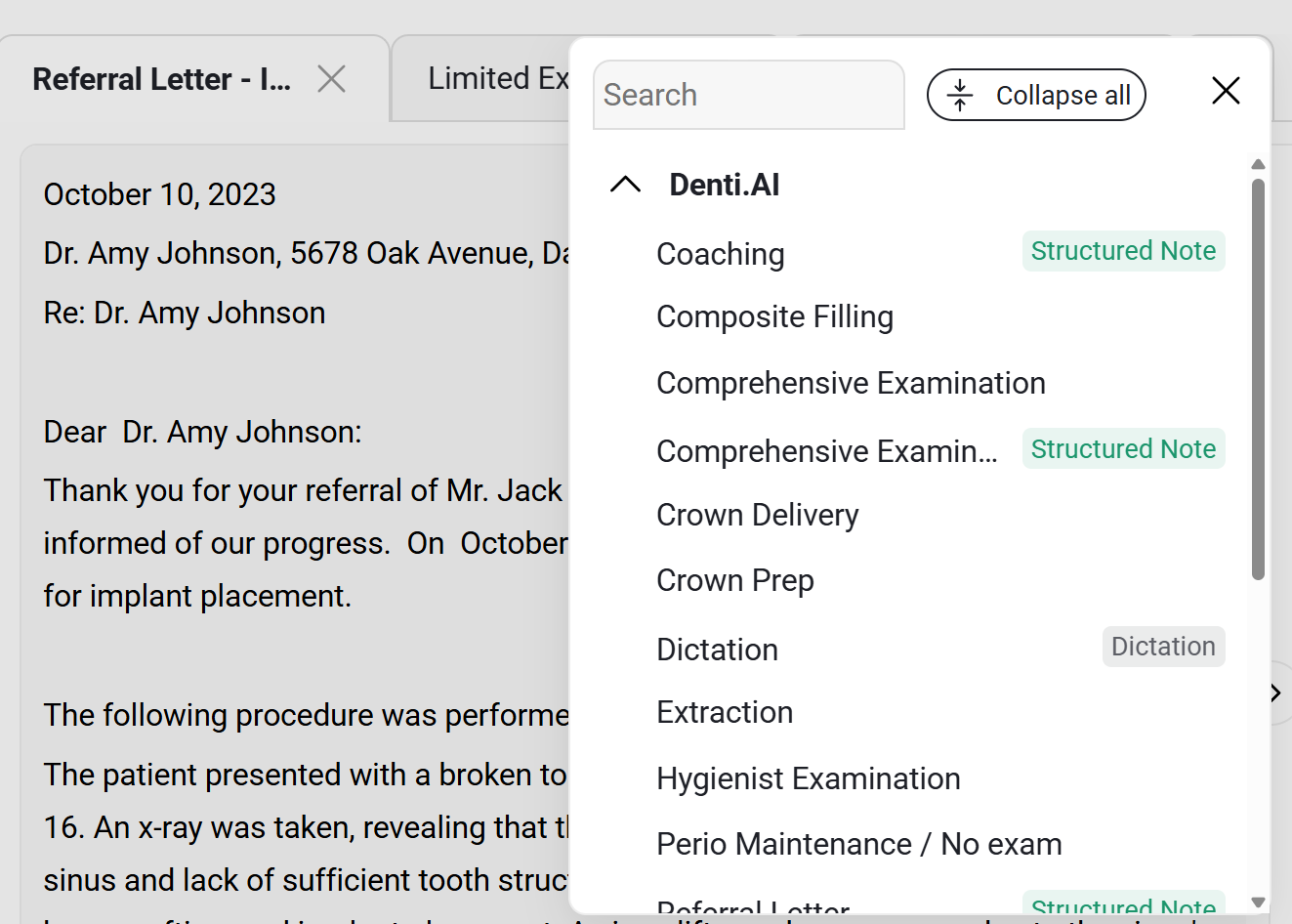Click the text 'for implant placement.'
This screenshot has height=924, width=1292.
point(197,596)
